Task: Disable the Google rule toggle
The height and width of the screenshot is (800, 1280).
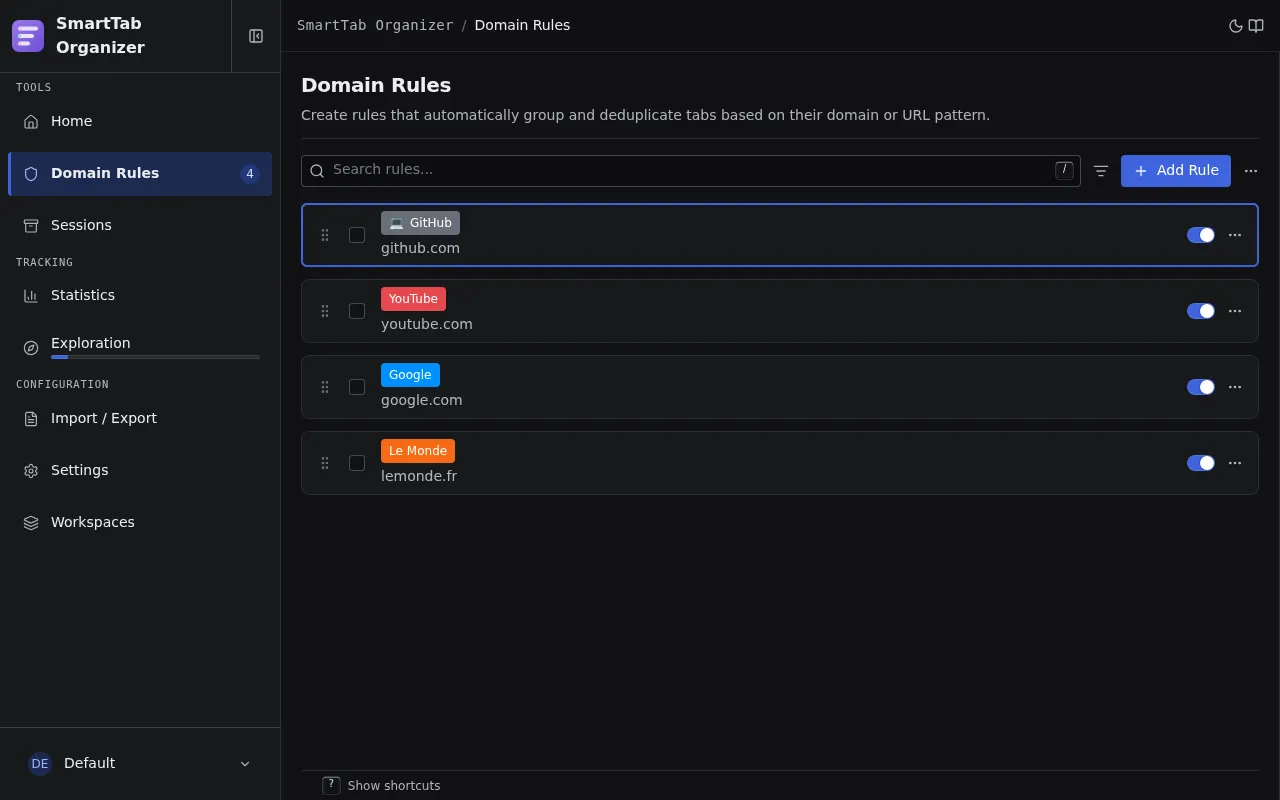Action: point(1201,387)
